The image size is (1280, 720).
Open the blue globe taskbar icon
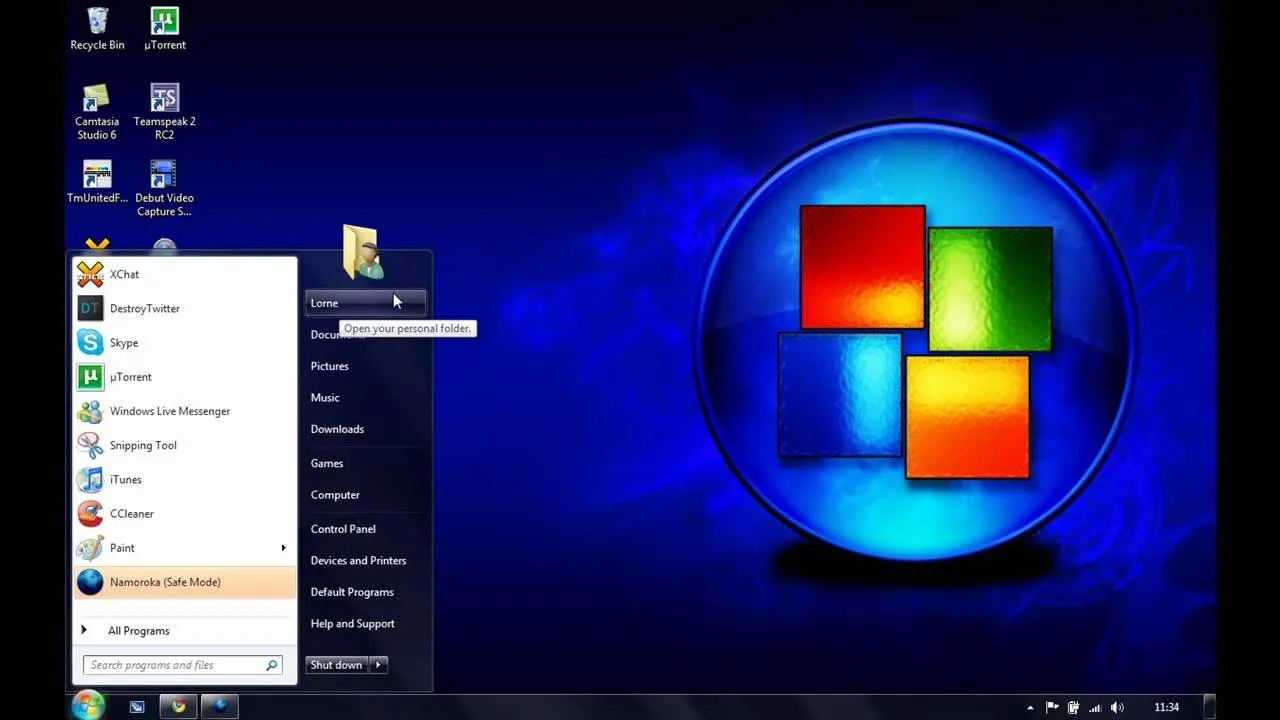(x=219, y=707)
